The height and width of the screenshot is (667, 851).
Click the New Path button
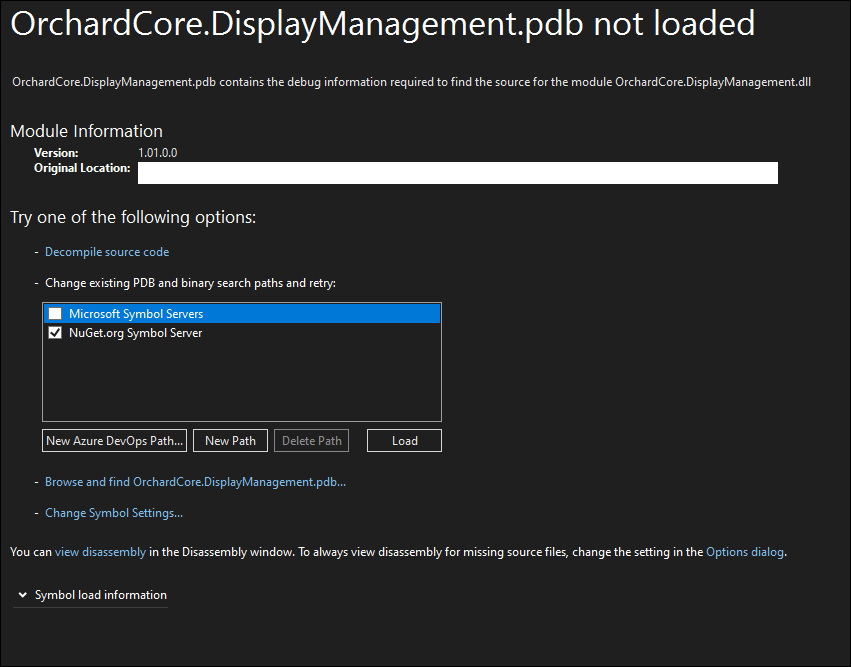[230, 440]
